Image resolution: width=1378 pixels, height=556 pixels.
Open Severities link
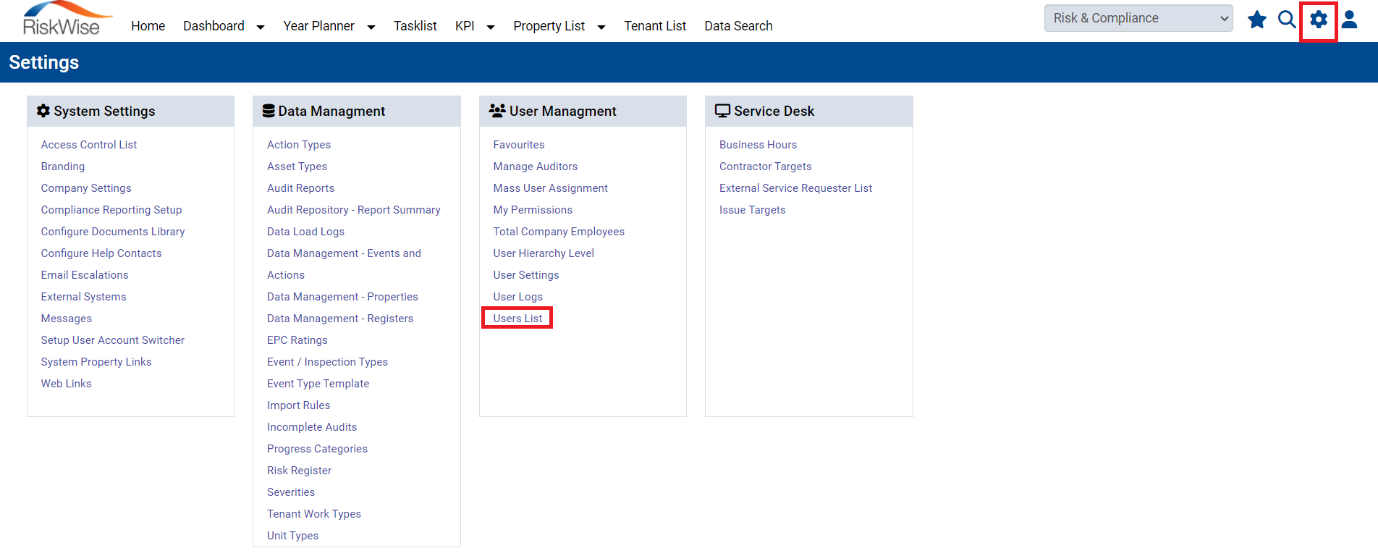point(291,493)
